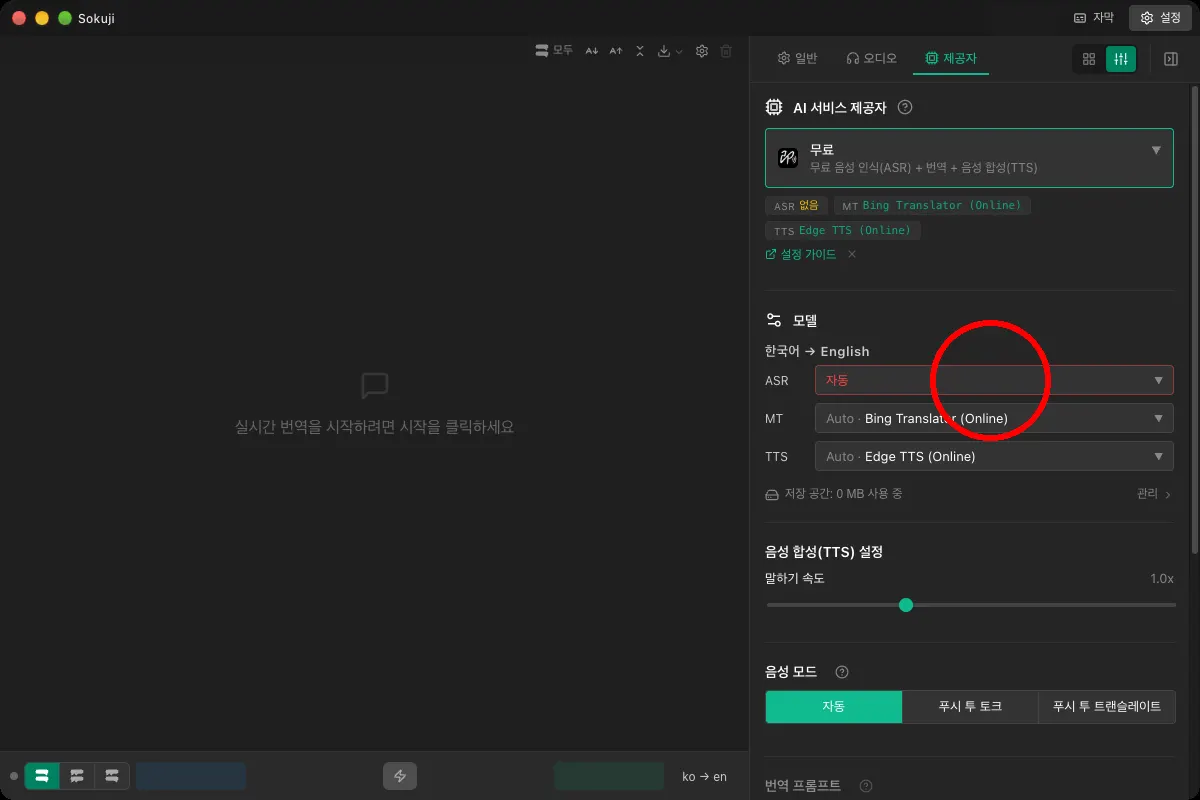Open 관리 storage management link

coord(1154,494)
